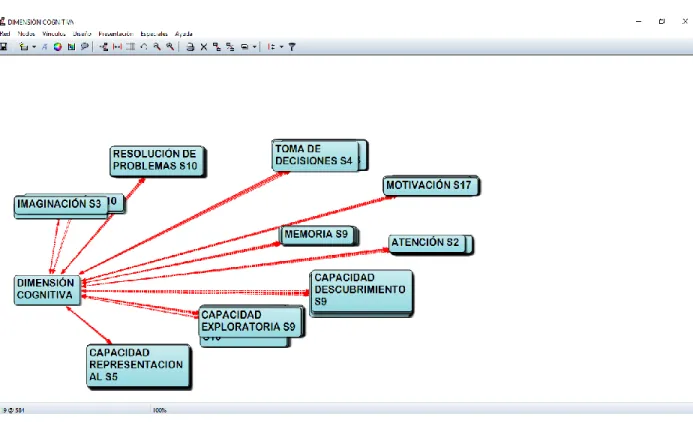
Task: Click the second magnifier zoom icon
Action: 170,46
